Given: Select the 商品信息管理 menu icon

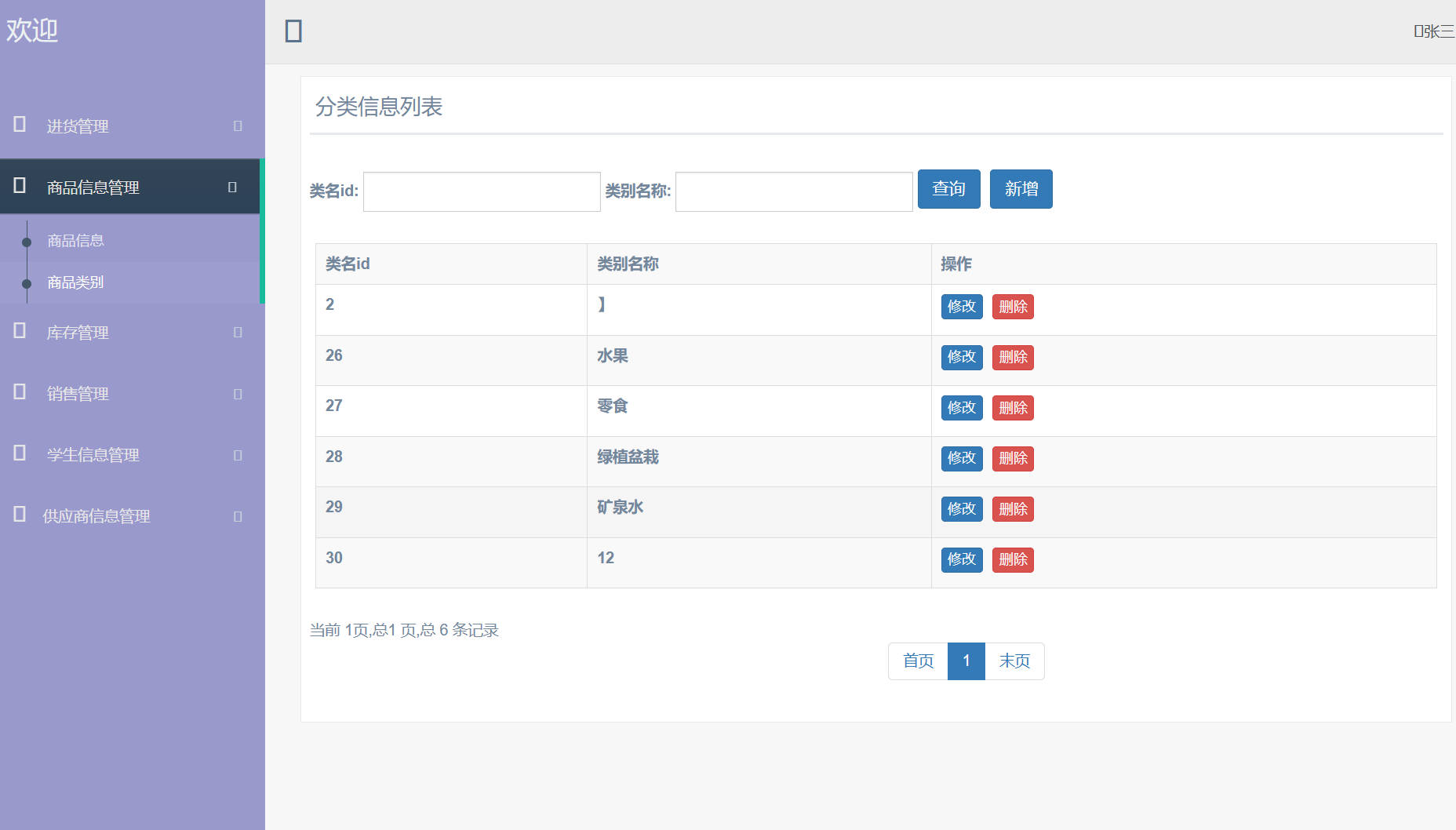Looking at the screenshot, I should (x=17, y=186).
